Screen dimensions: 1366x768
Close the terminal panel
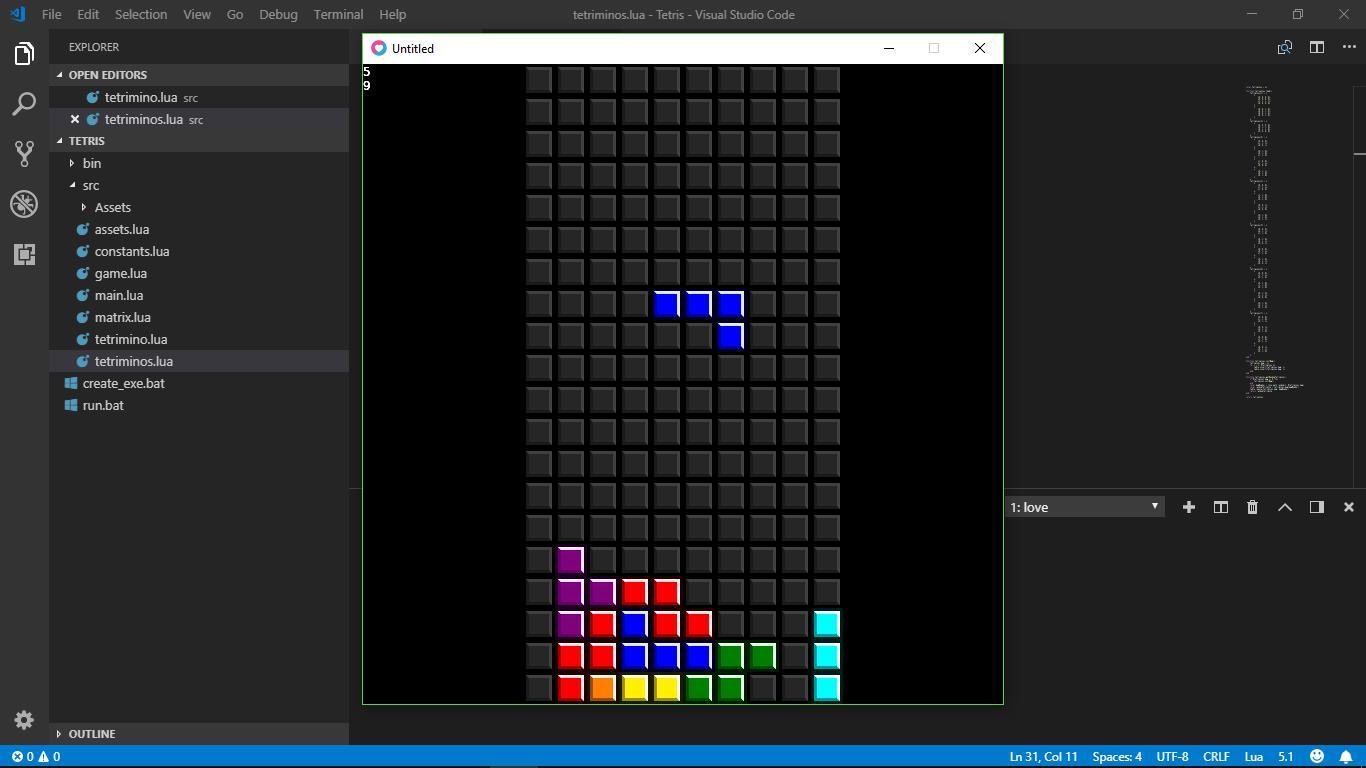(x=1349, y=507)
